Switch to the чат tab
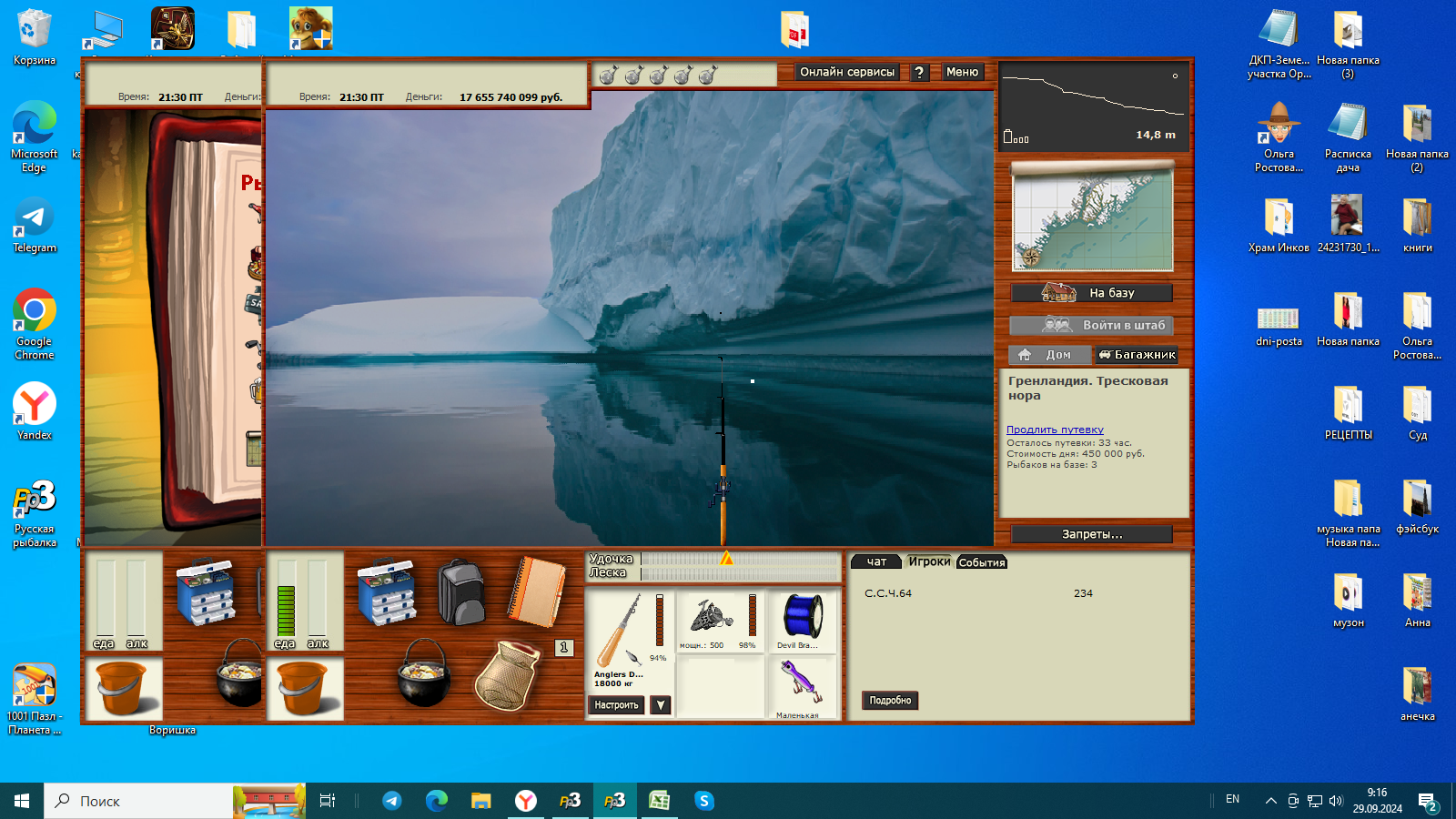This screenshot has height=819, width=1456. (876, 561)
